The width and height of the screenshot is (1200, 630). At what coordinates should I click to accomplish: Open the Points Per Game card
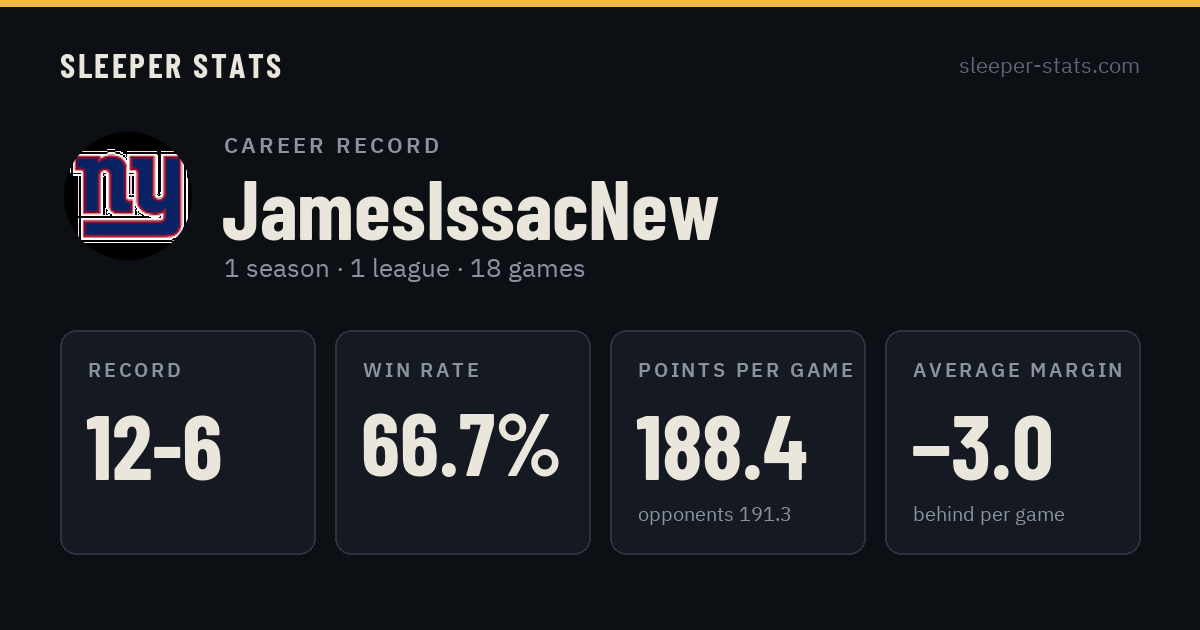coord(738,442)
